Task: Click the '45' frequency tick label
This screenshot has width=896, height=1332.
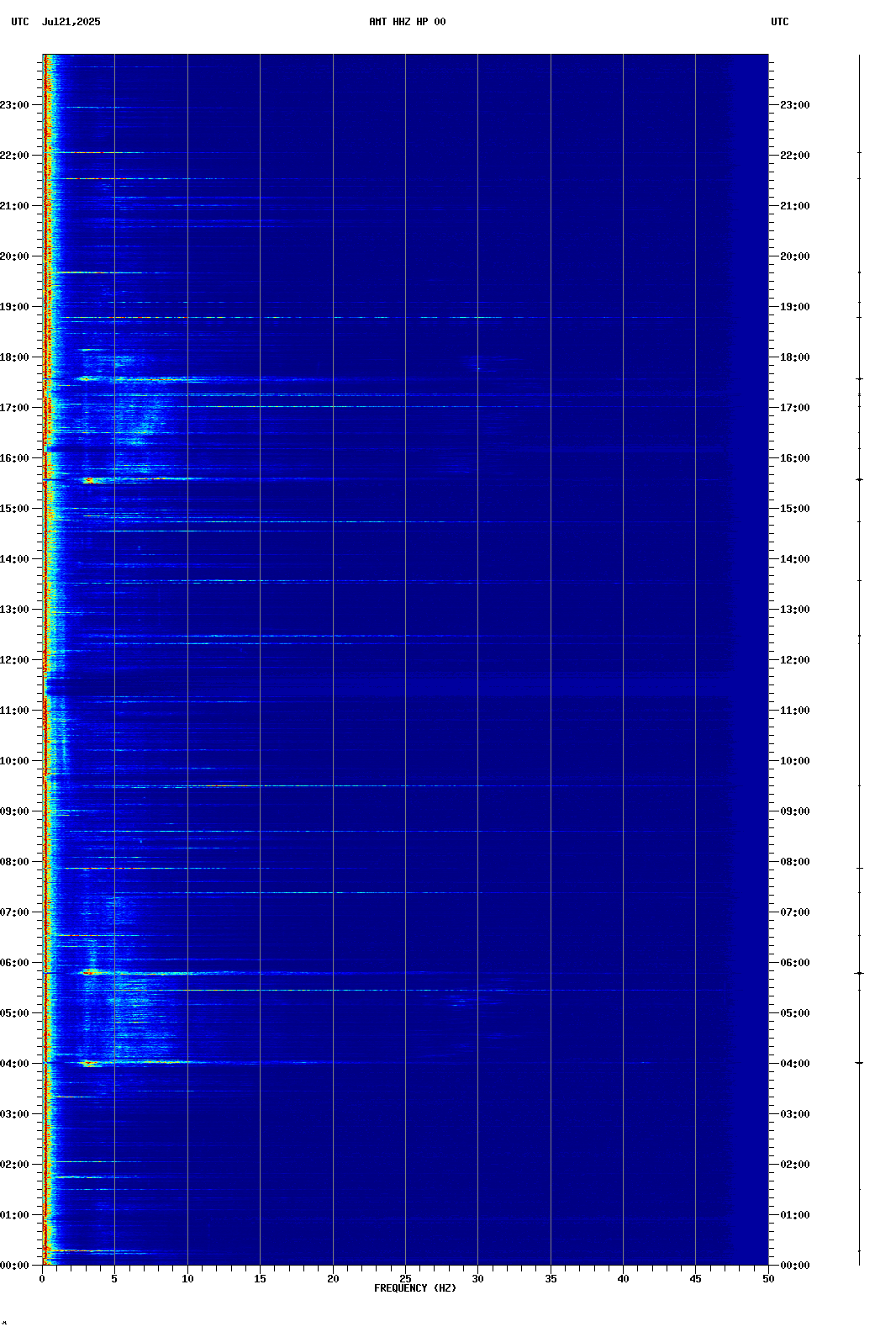Action: [695, 1279]
